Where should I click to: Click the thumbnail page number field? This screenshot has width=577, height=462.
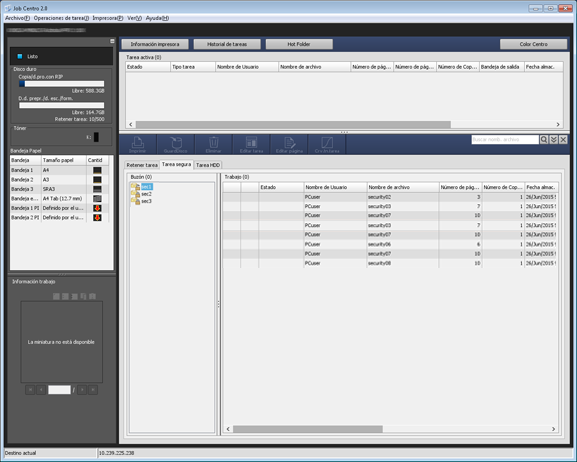[59, 389]
